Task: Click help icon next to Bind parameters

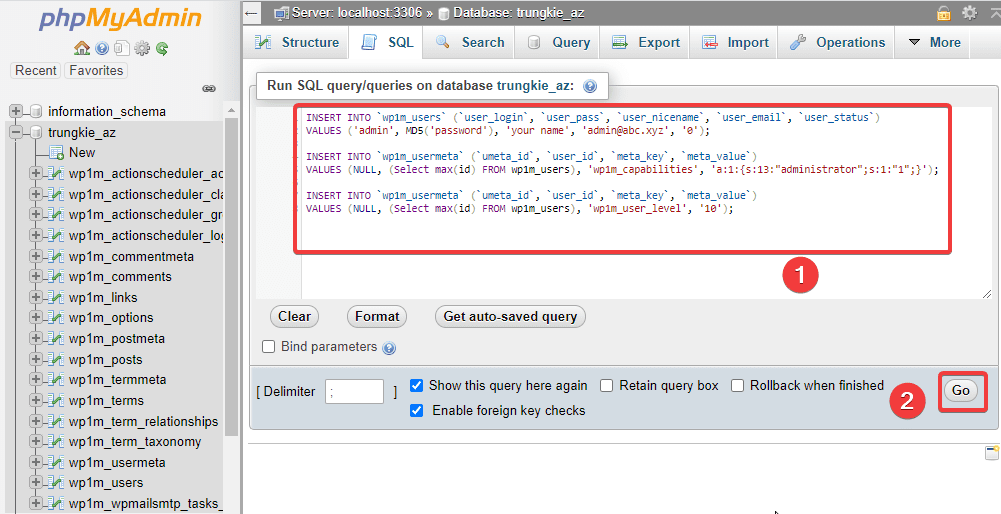Action: tap(389, 348)
